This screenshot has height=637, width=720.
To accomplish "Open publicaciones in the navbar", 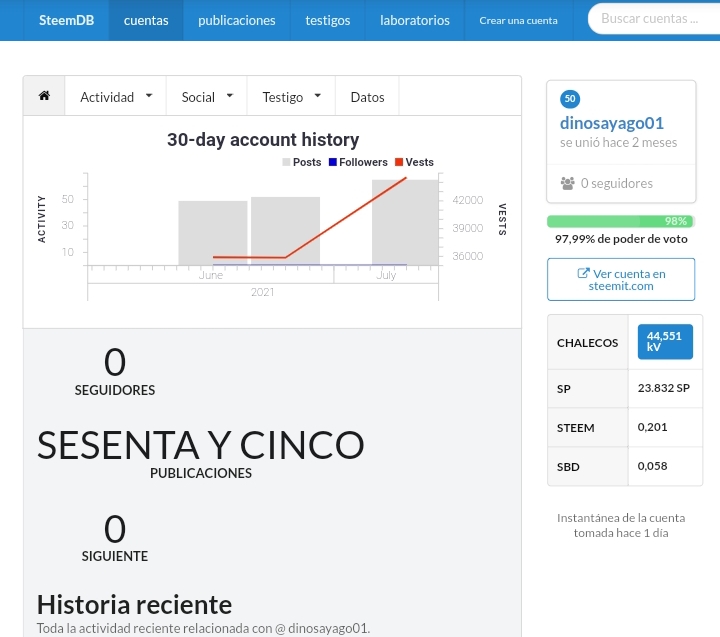I will 236,20.
